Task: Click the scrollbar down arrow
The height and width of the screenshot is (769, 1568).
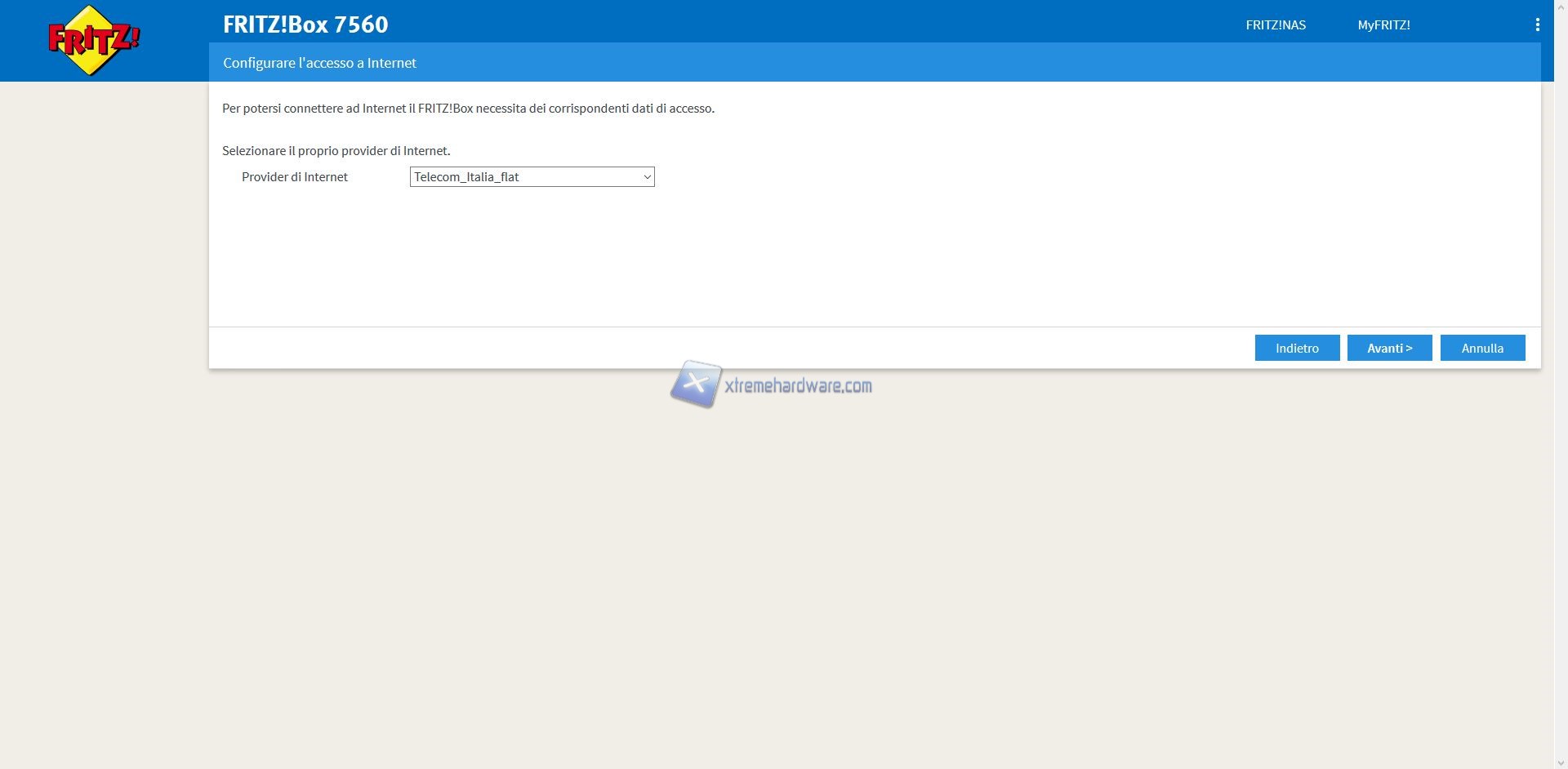Action: click(1560, 762)
